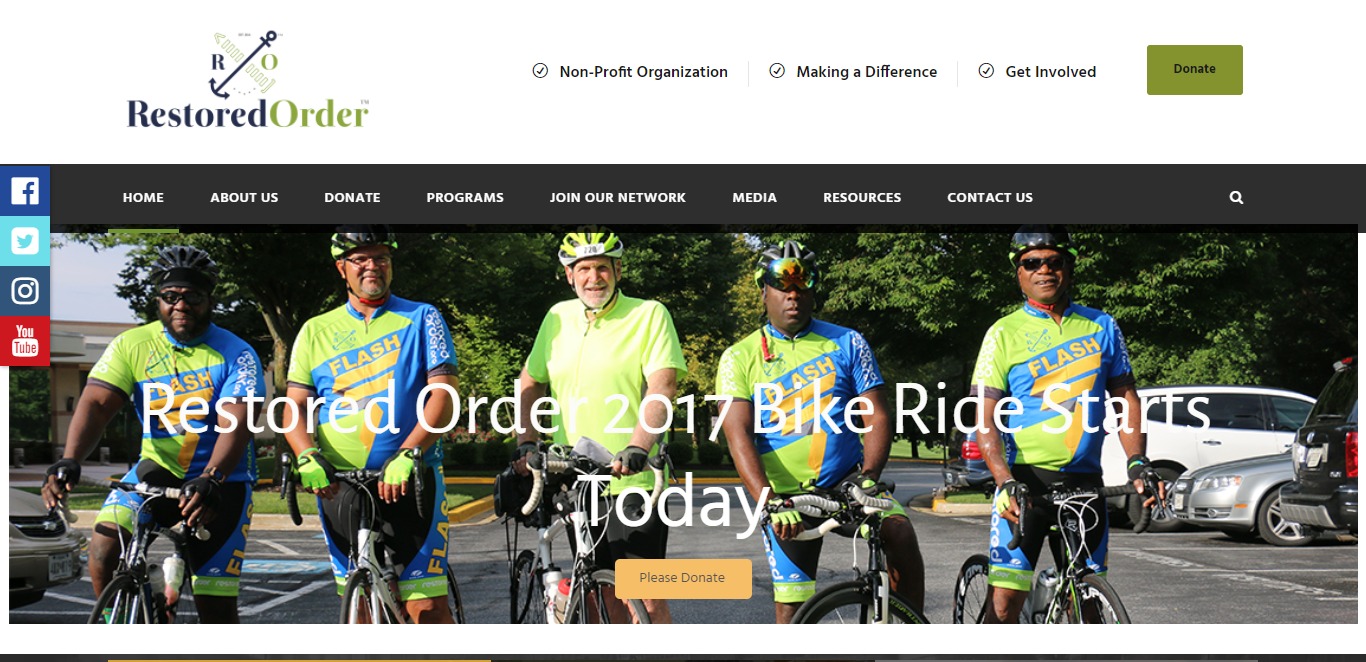
Task: Open the ABOUT US menu
Action: 244,198
